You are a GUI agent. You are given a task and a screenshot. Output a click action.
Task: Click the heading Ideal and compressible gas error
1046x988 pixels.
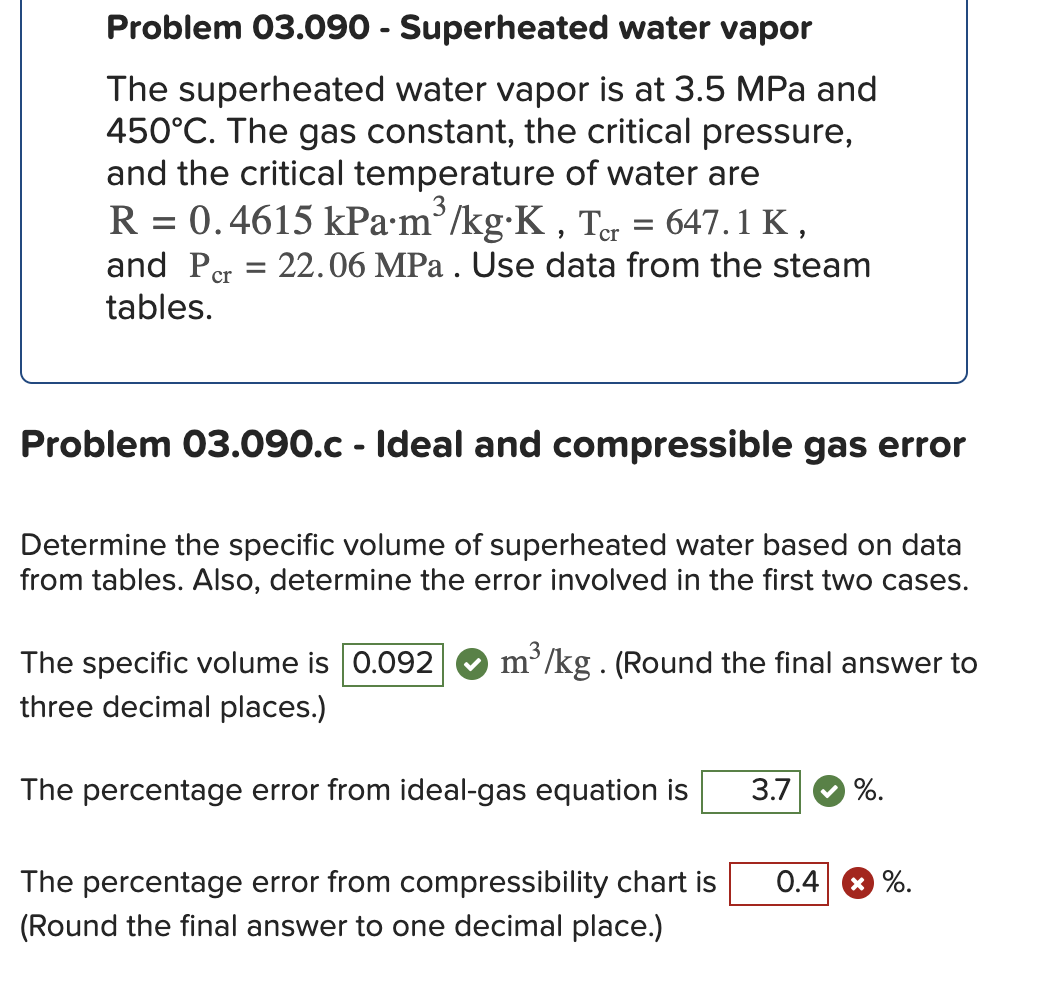point(493,445)
